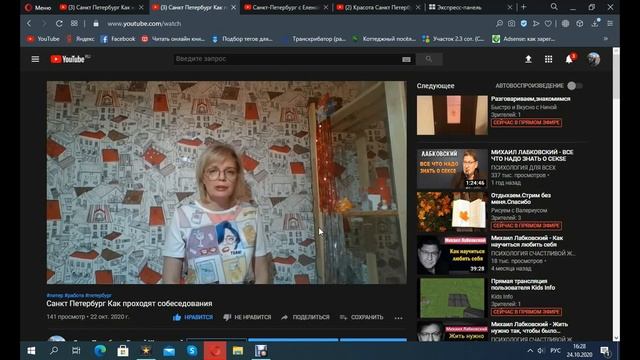The image size is (640, 360).
Task: Click the tab search magnifier icon
Action: [554, 7]
